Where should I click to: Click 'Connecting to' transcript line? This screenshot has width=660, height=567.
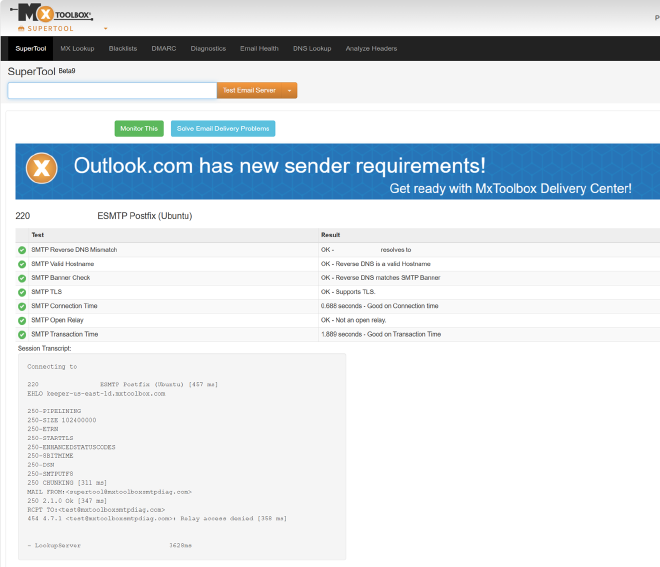[52, 367]
